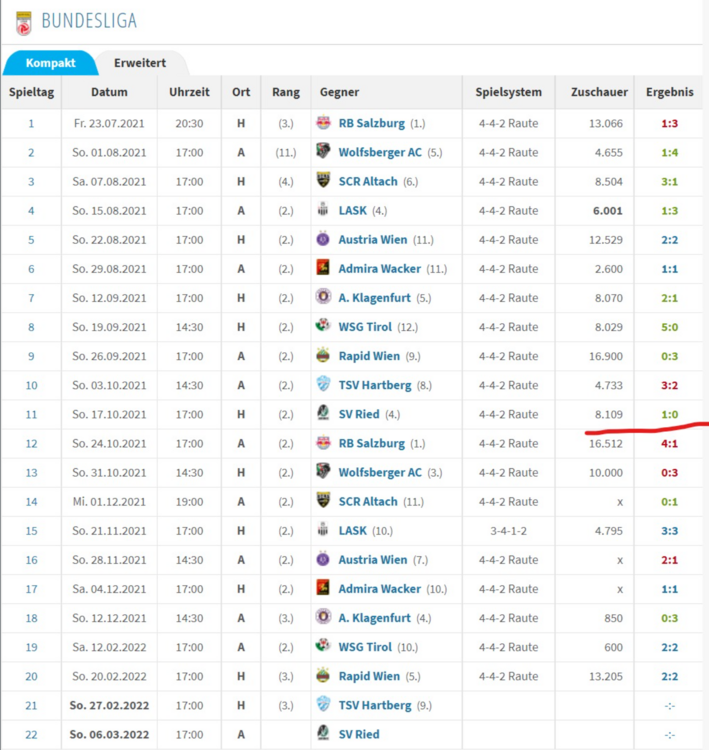Image resolution: width=709 pixels, height=750 pixels.
Task: Open the 1:4 result against Wolfsberger AC
Action: [x=669, y=153]
